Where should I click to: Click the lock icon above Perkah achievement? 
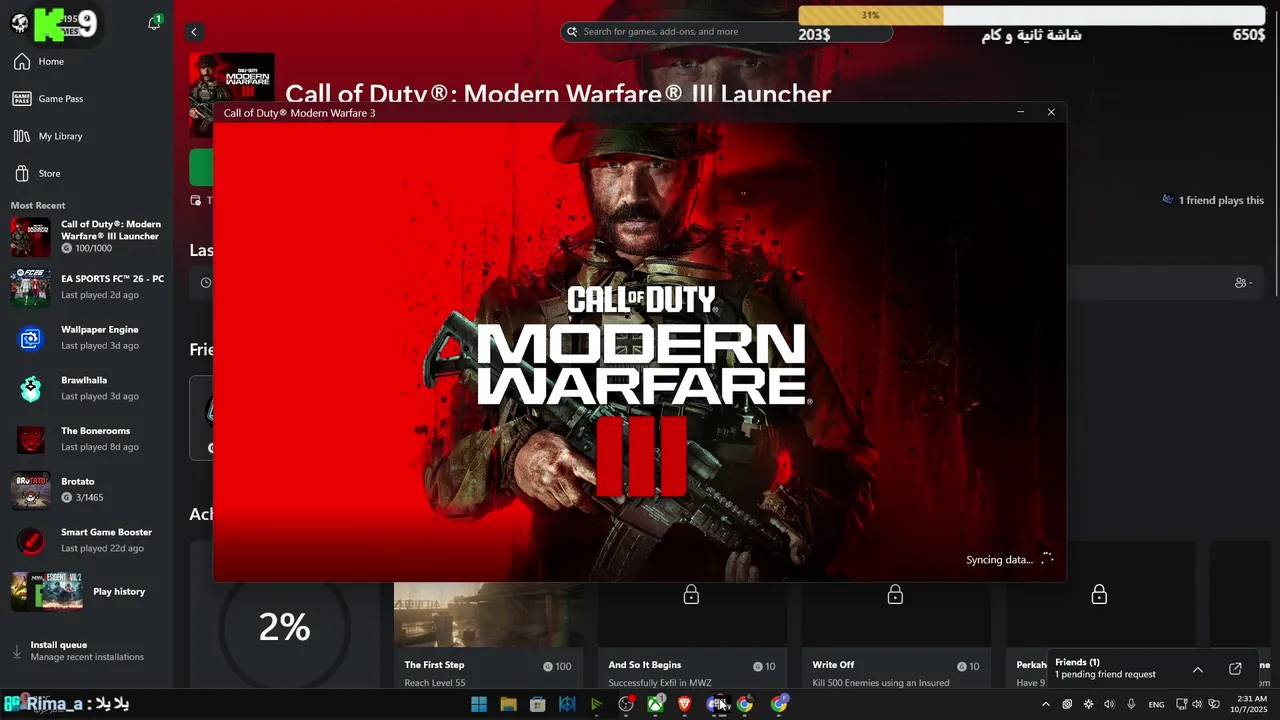[1099, 596]
